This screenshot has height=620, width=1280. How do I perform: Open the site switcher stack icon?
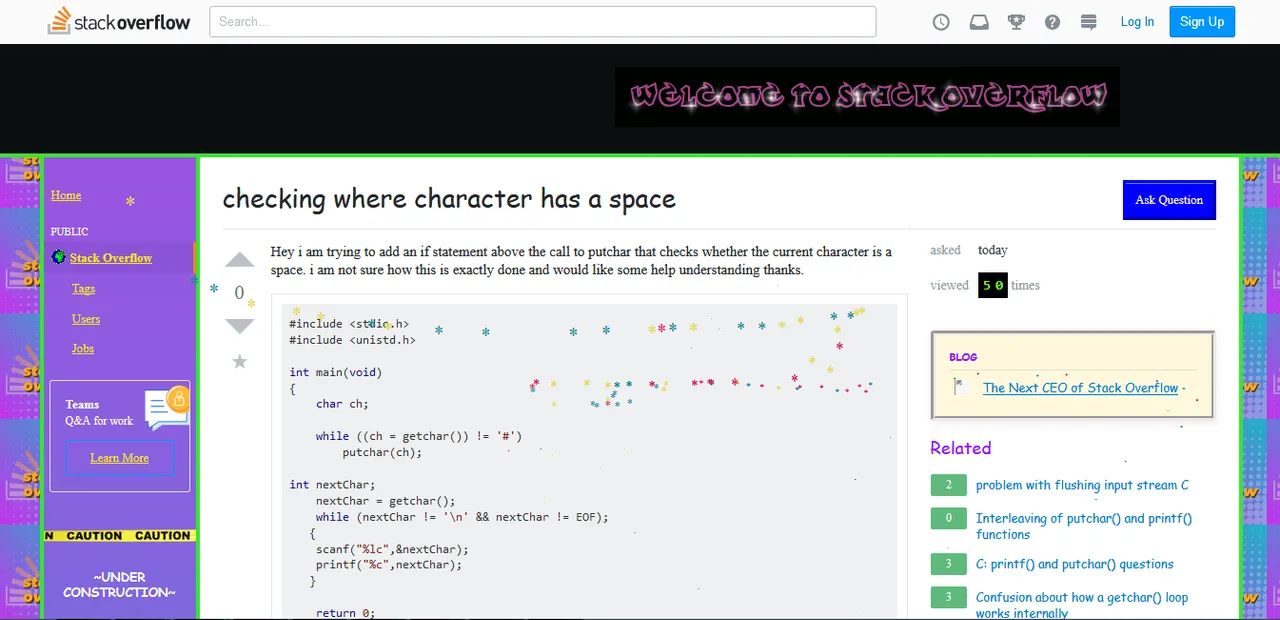(1089, 22)
